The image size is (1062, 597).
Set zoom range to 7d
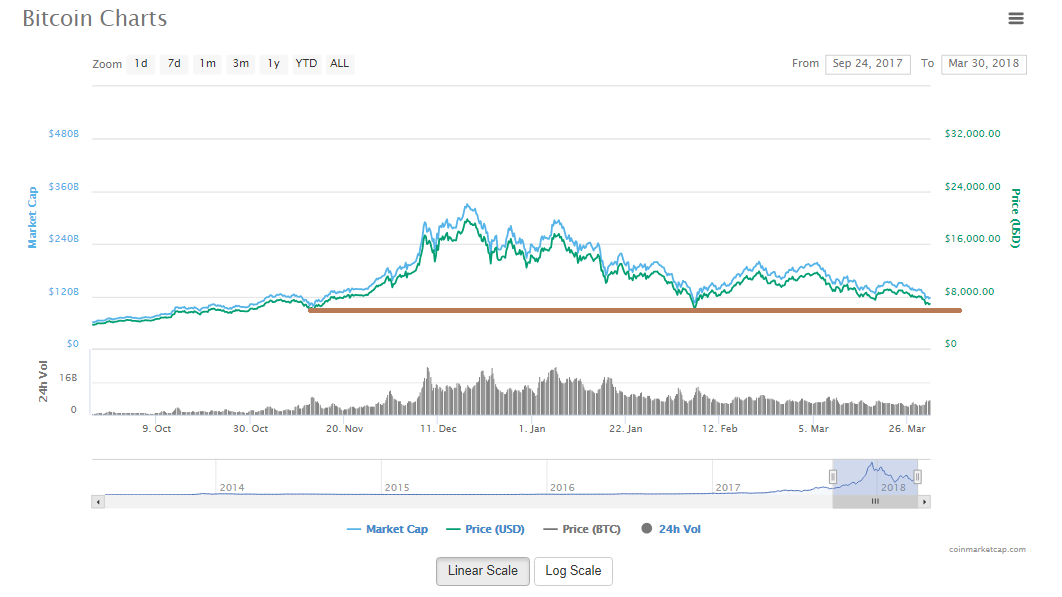click(174, 64)
